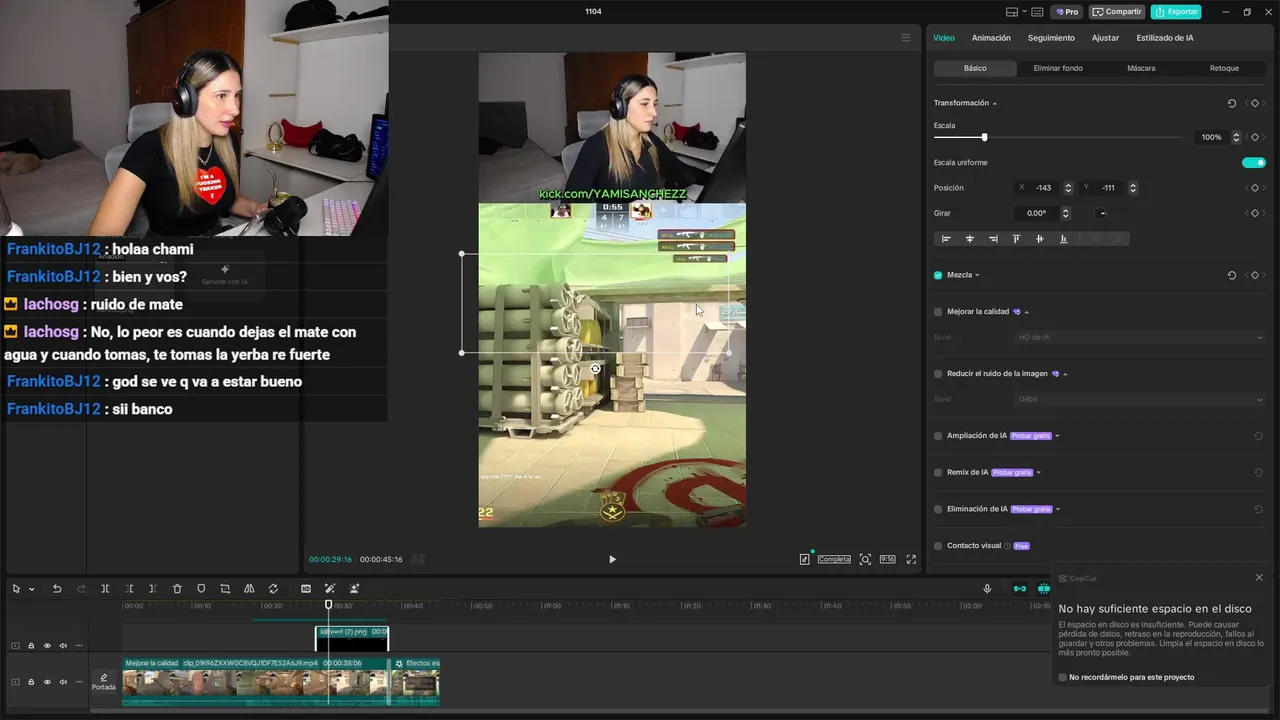Switch to the Animación tab

(991, 38)
